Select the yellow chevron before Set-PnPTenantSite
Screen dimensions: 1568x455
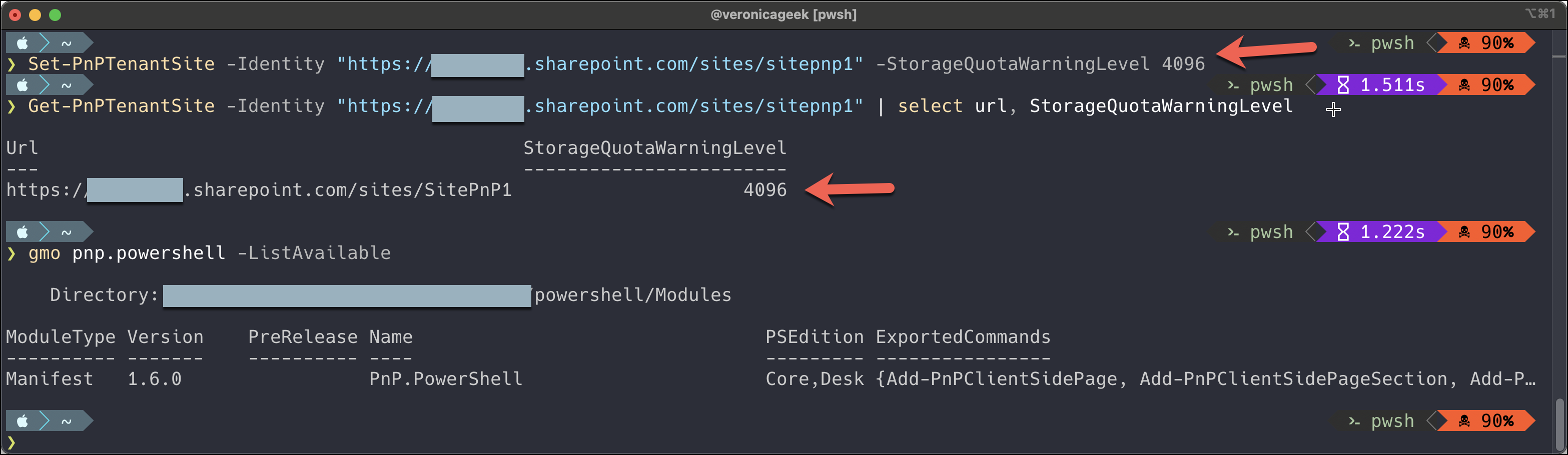click(x=12, y=63)
